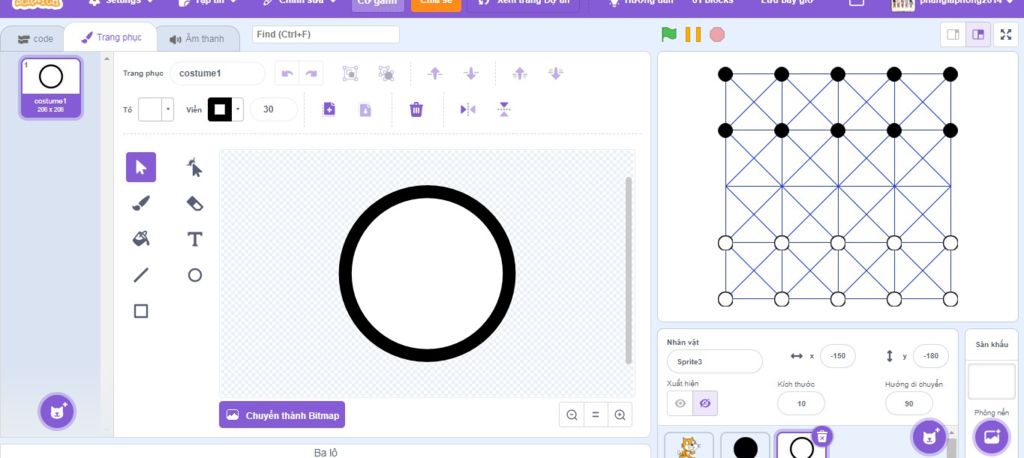1024x458 pixels.
Task: Stop the project with red button
Action: pyautogui.click(x=717, y=35)
